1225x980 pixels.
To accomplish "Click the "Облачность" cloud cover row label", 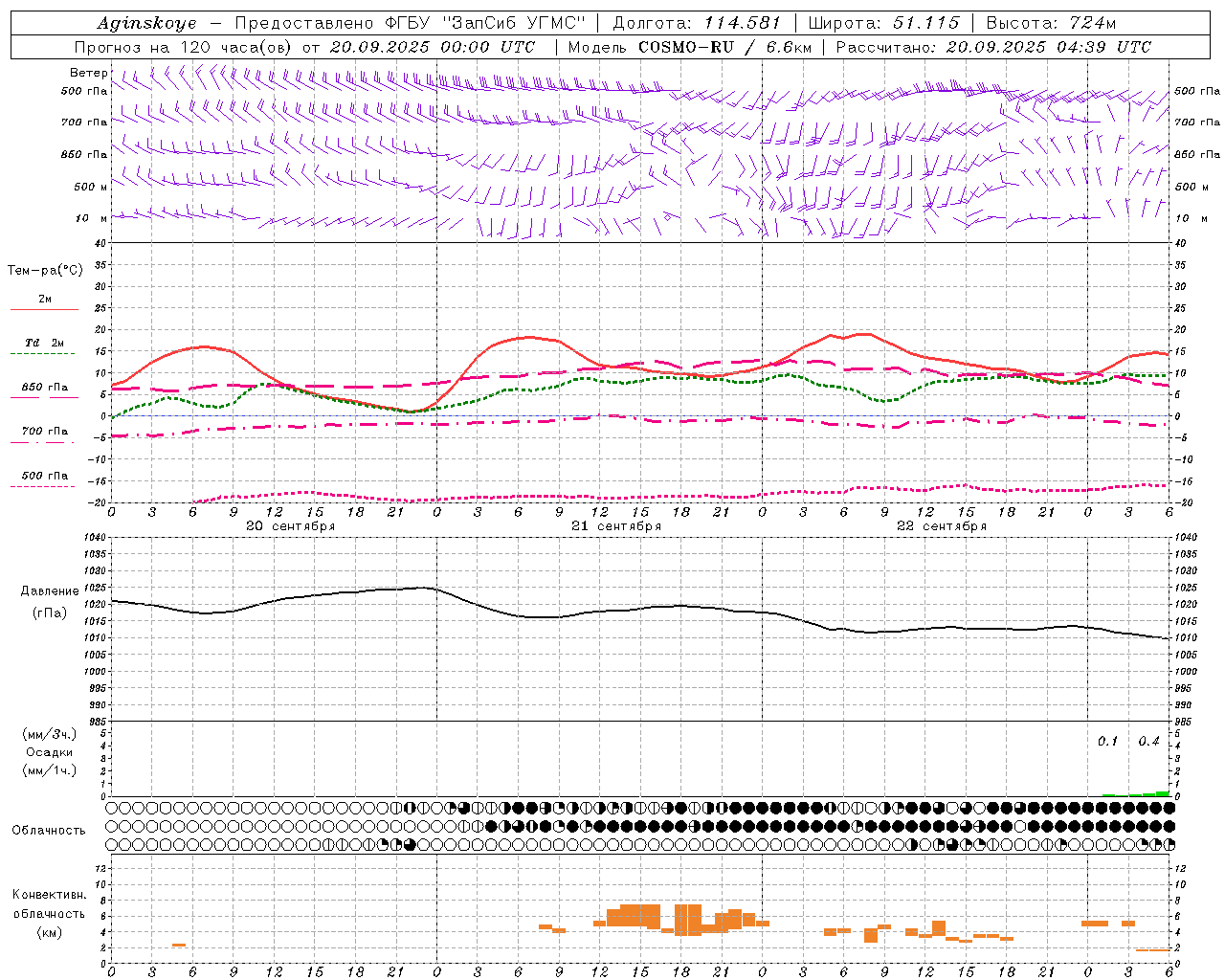I will pyautogui.click(x=49, y=830).
